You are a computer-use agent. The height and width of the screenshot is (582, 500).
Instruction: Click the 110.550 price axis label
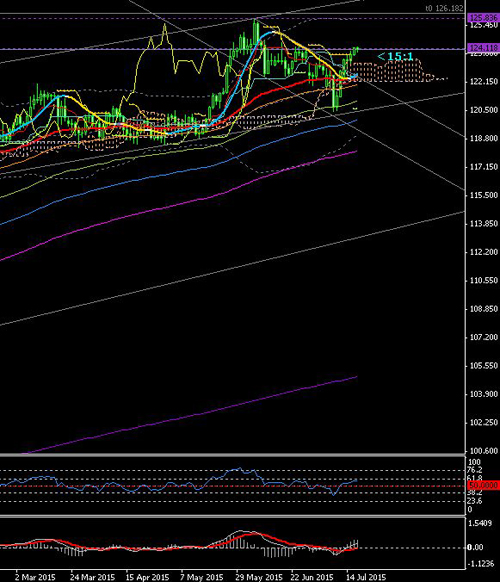point(484,281)
